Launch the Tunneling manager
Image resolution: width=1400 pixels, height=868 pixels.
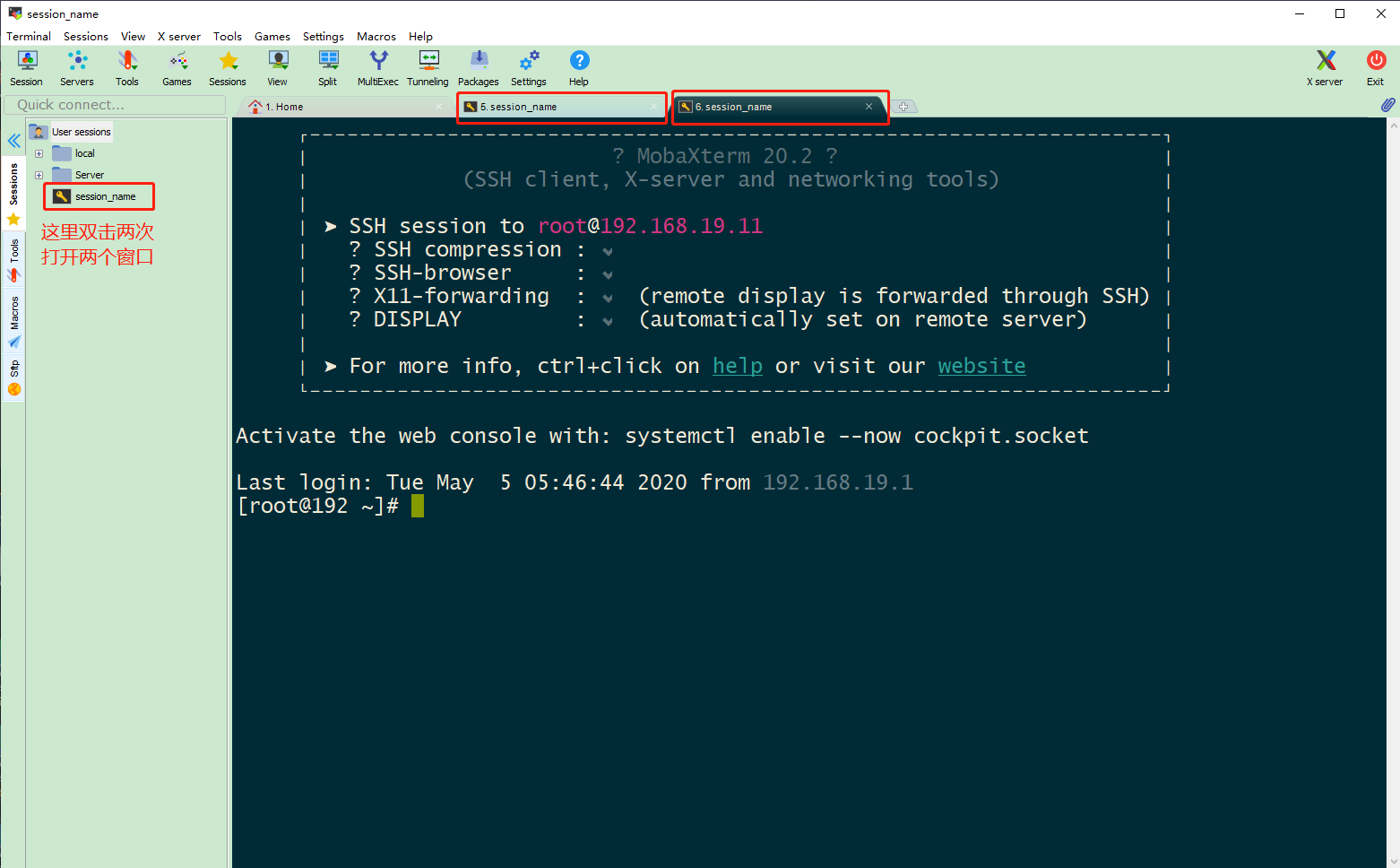(428, 68)
